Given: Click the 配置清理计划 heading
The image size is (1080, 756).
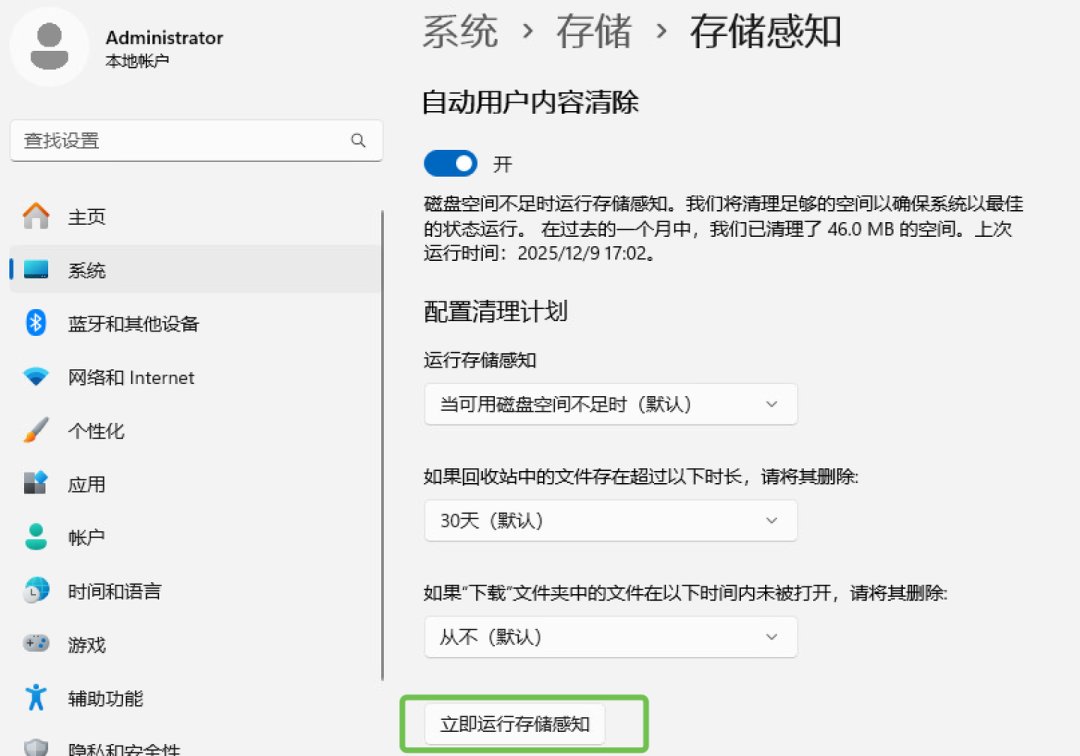Looking at the screenshot, I should click(x=495, y=311).
